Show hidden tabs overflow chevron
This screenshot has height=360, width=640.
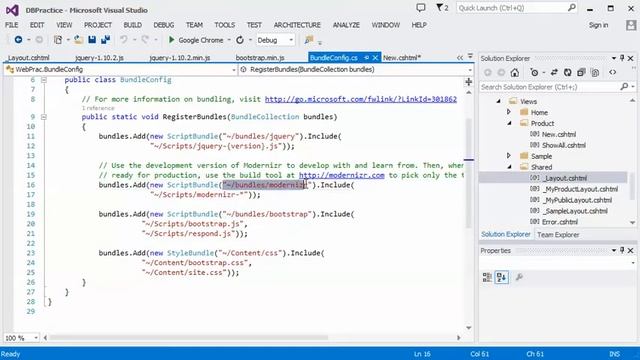tap(460, 58)
